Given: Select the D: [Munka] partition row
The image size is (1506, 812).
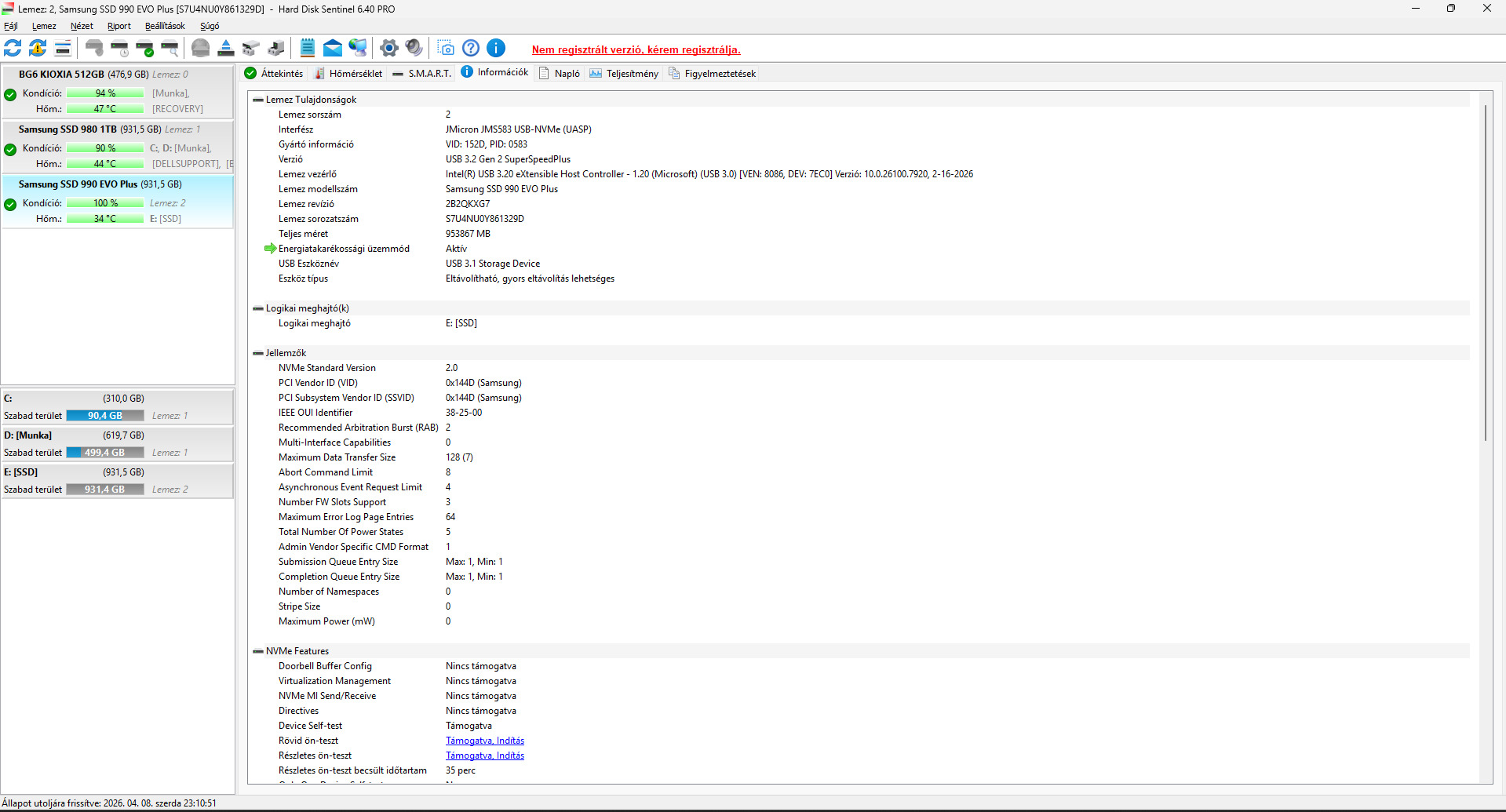Looking at the screenshot, I should pos(118,444).
